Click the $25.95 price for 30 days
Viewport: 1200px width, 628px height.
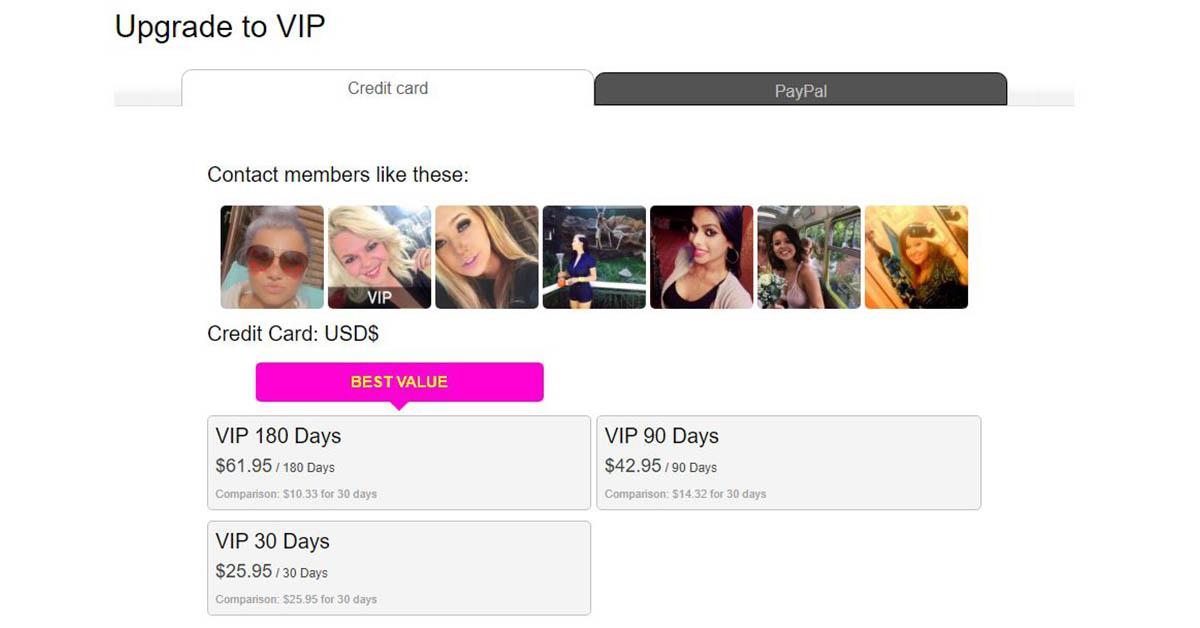(244, 571)
